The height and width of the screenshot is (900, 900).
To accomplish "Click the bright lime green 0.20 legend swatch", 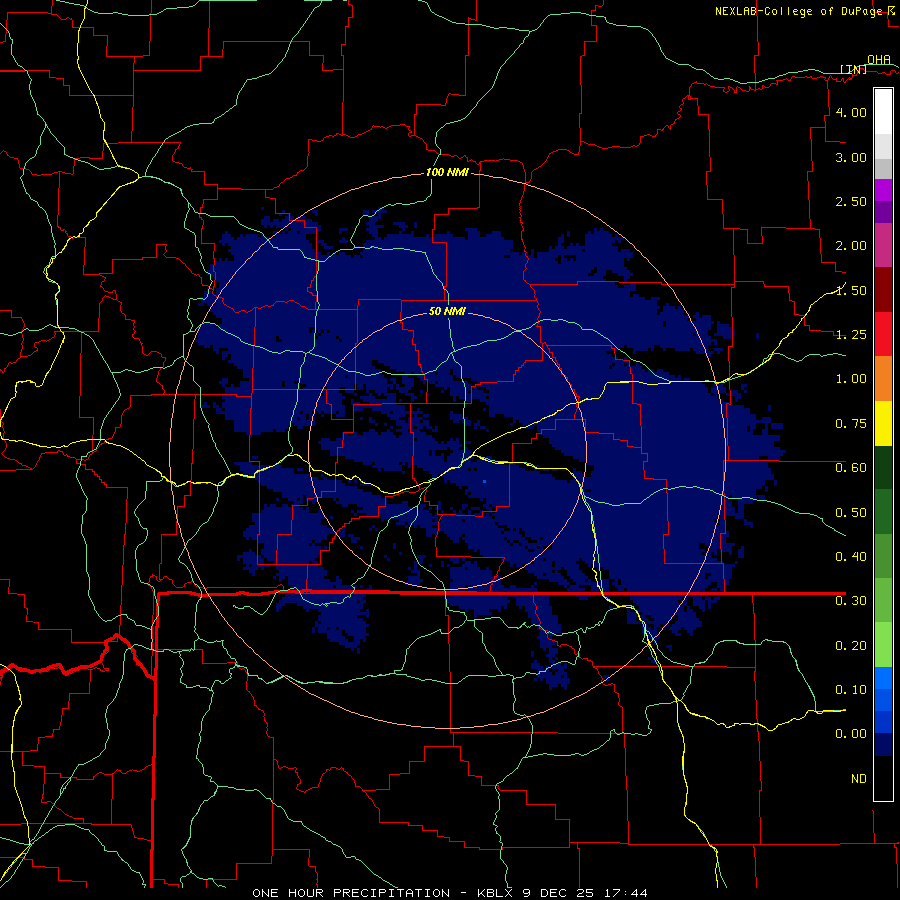I will 883,645.
